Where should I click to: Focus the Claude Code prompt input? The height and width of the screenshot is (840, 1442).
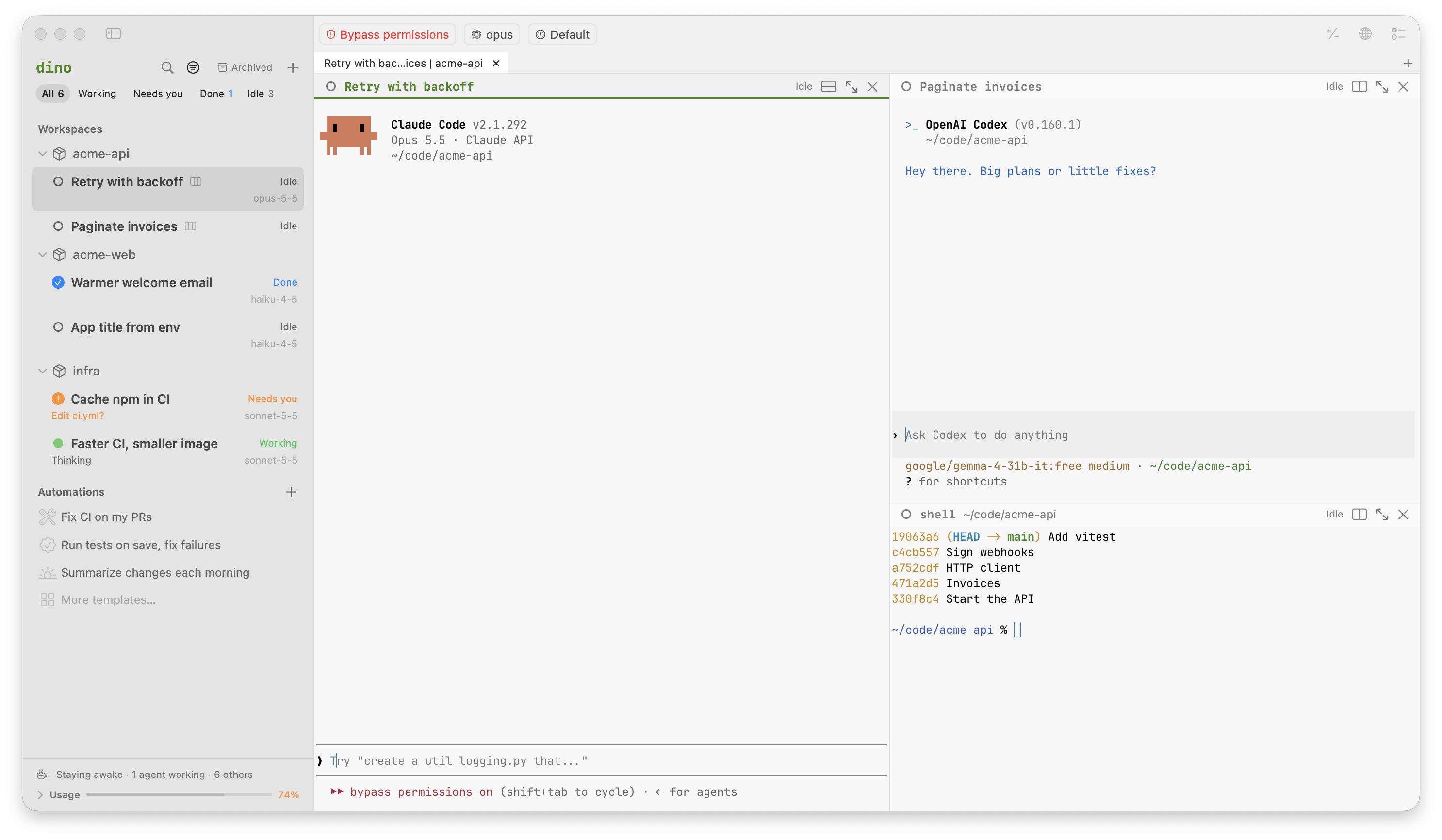[x=602, y=760]
